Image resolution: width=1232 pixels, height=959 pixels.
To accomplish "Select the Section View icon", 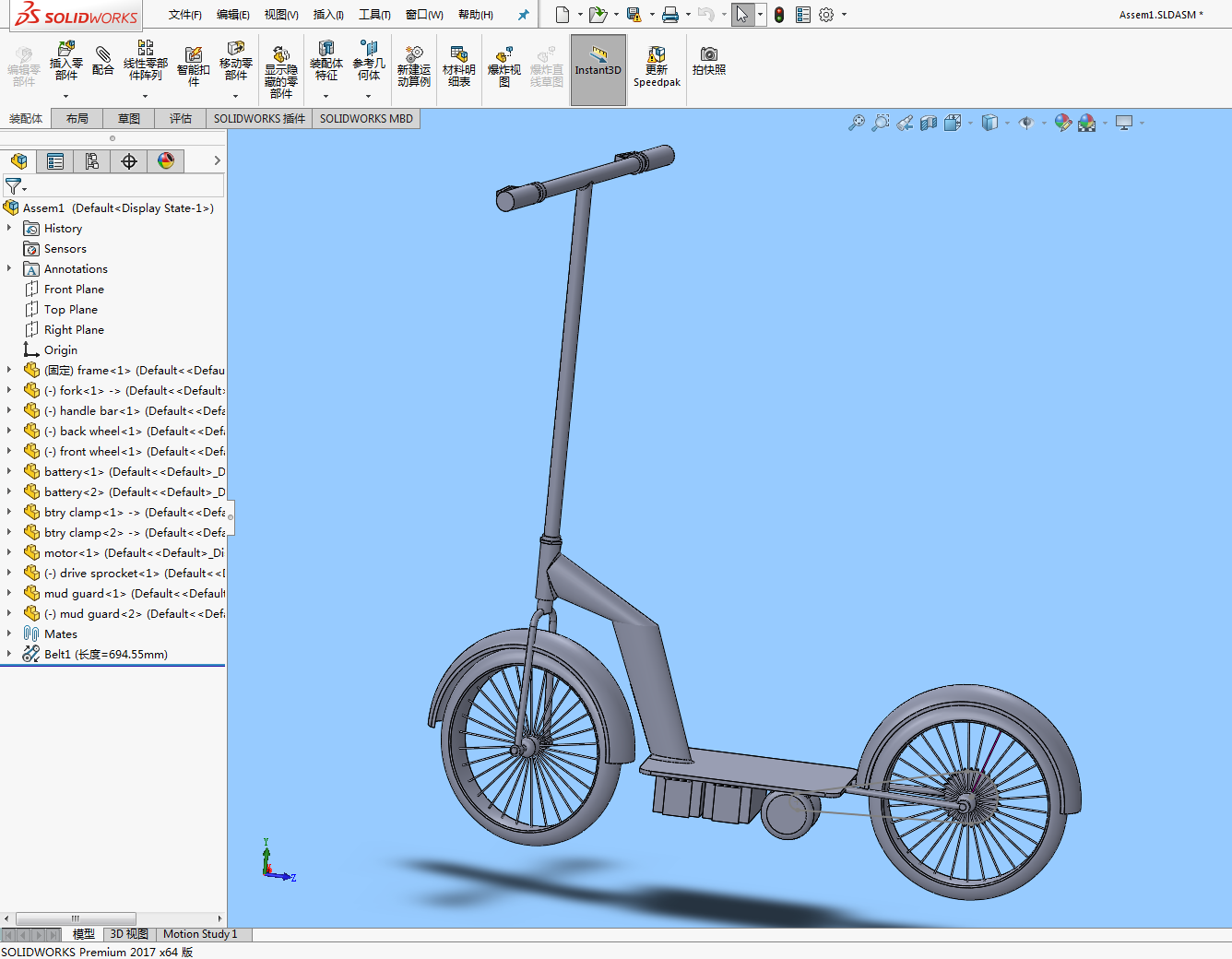I will [929, 123].
